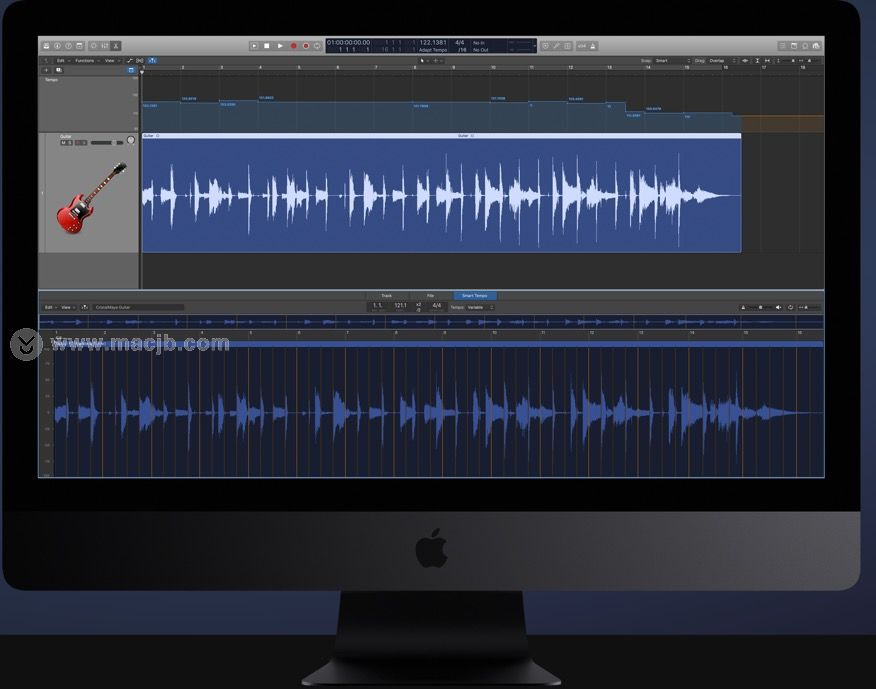Screen dimensions: 876x689
Task: Click horizontal auto zoom button
Action: [767, 60]
